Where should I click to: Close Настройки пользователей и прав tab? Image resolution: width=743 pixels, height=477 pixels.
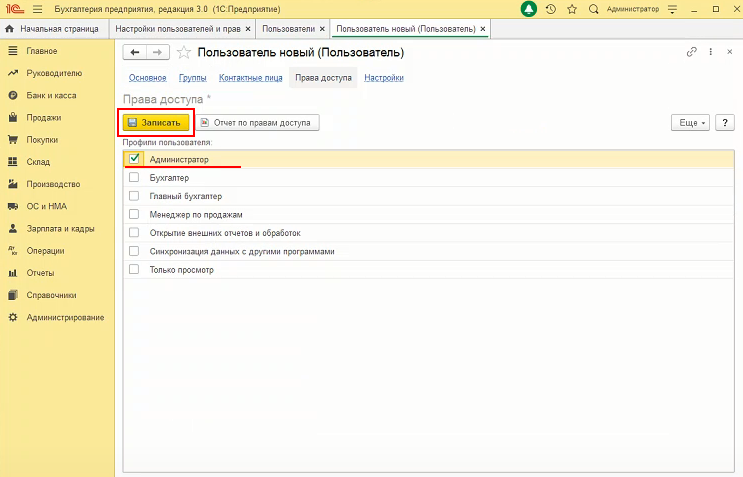(248, 29)
